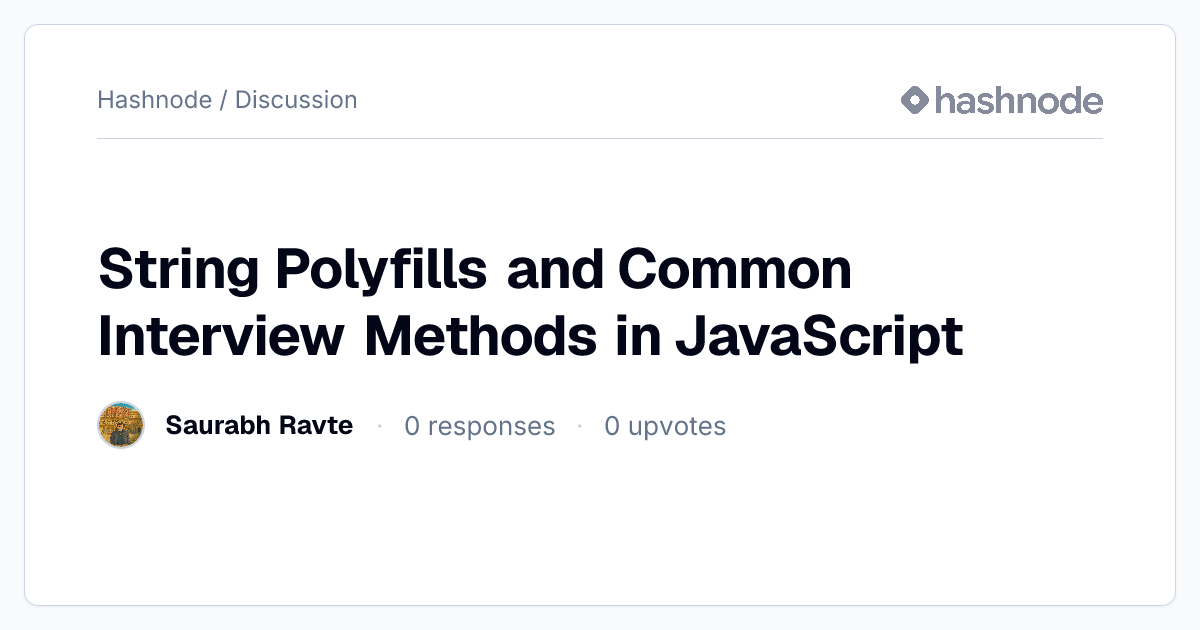Viewport: 1200px width, 630px height.
Task: Click the dot separator before responses
Action: click(x=379, y=426)
